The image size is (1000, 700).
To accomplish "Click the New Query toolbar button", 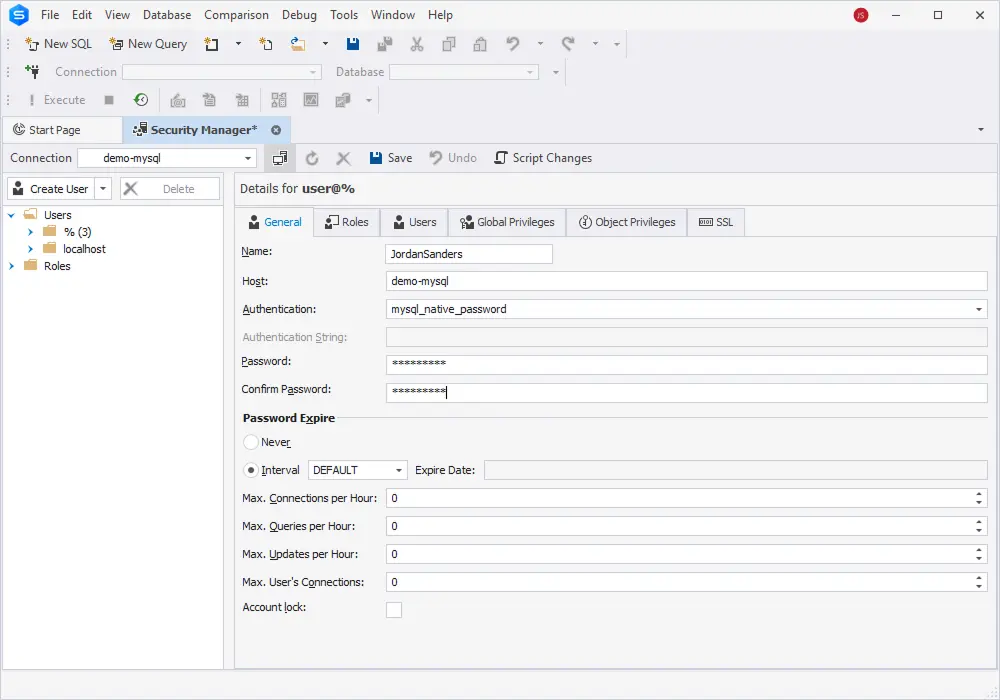I will click(148, 44).
